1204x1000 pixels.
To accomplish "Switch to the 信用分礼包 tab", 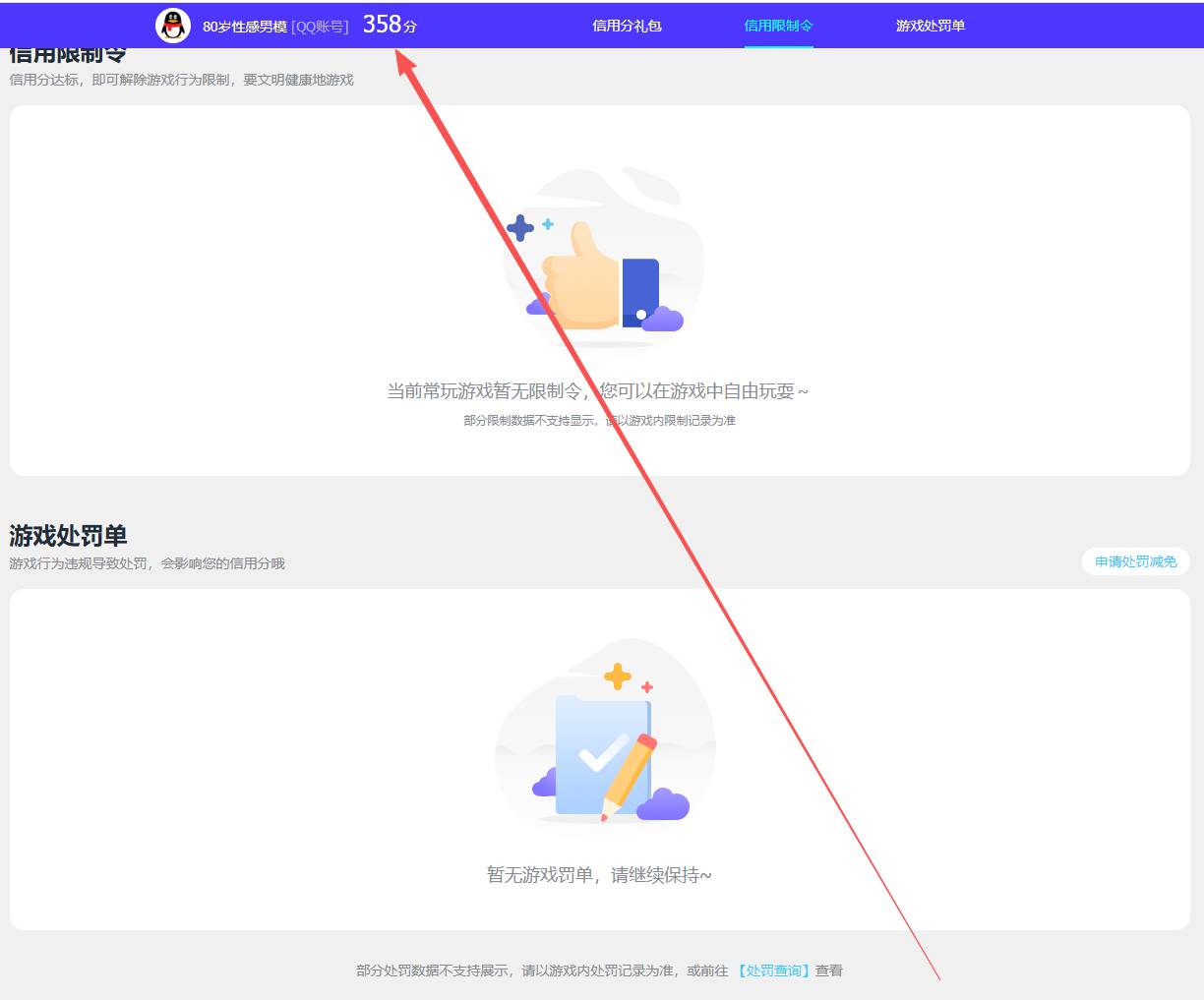I will click(x=627, y=26).
